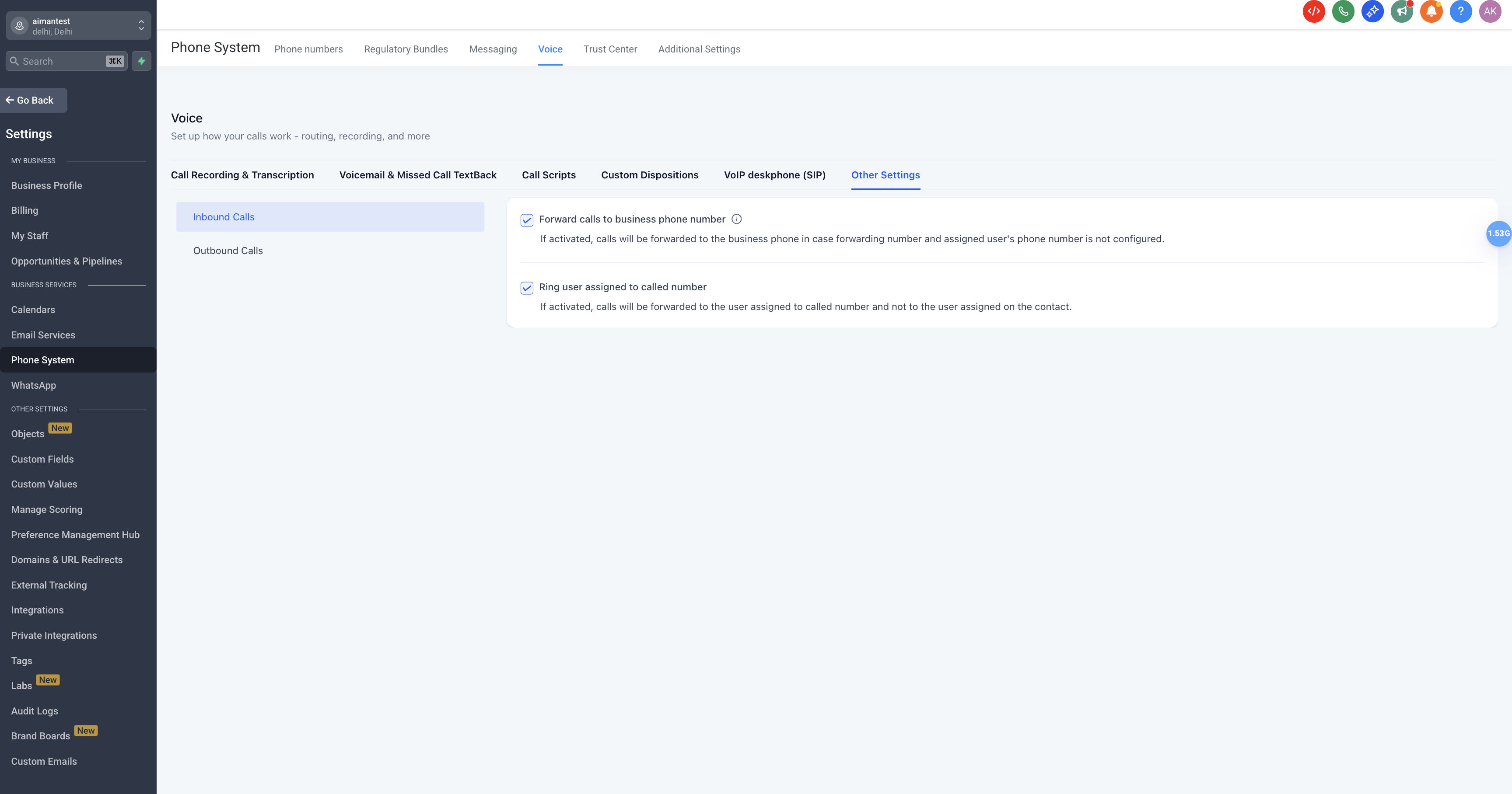Click the blue help question mark icon
The width and height of the screenshot is (1512, 794).
tap(1460, 11)
